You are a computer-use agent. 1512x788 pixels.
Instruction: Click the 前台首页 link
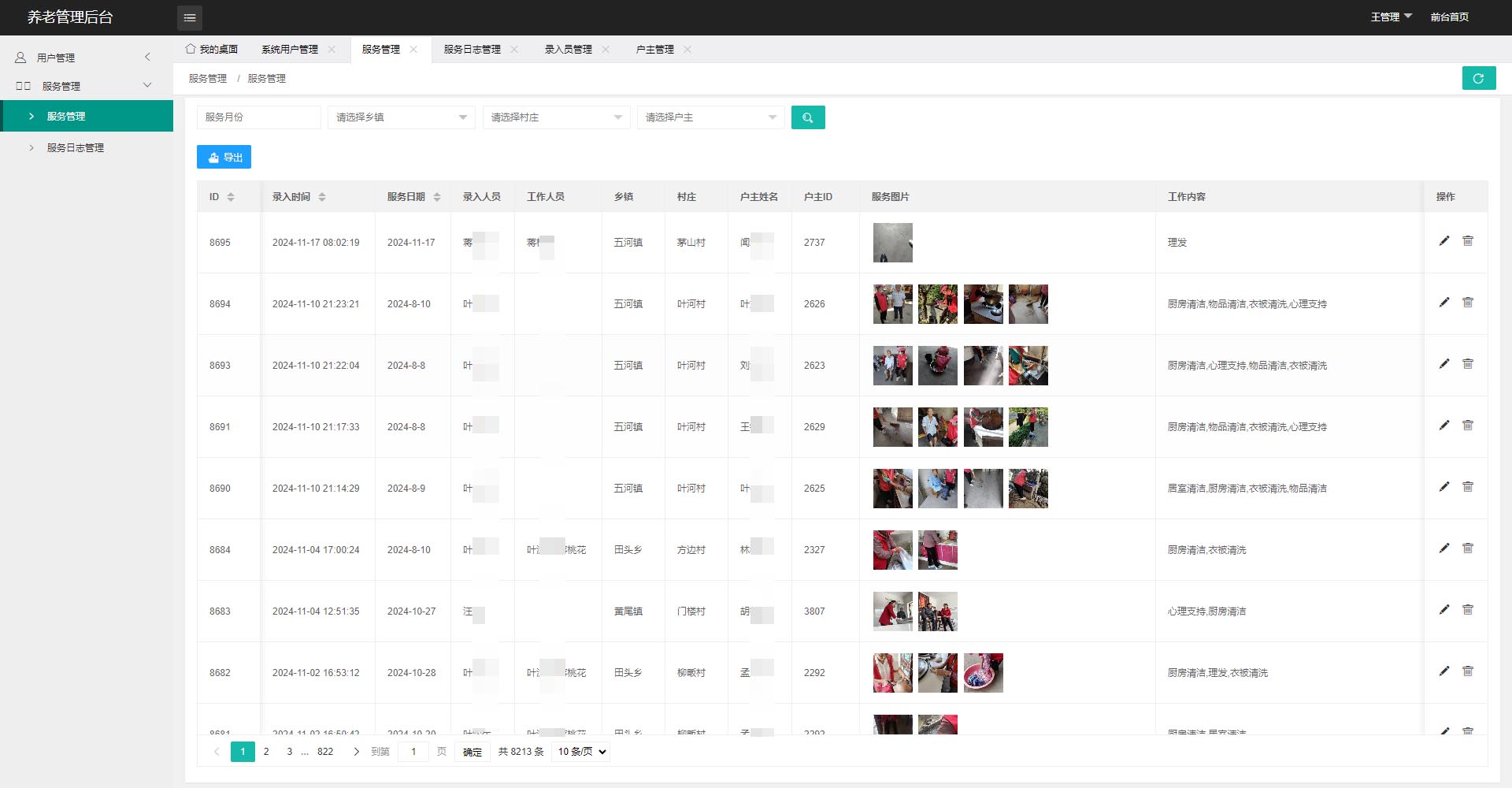tap(1449, 17)
